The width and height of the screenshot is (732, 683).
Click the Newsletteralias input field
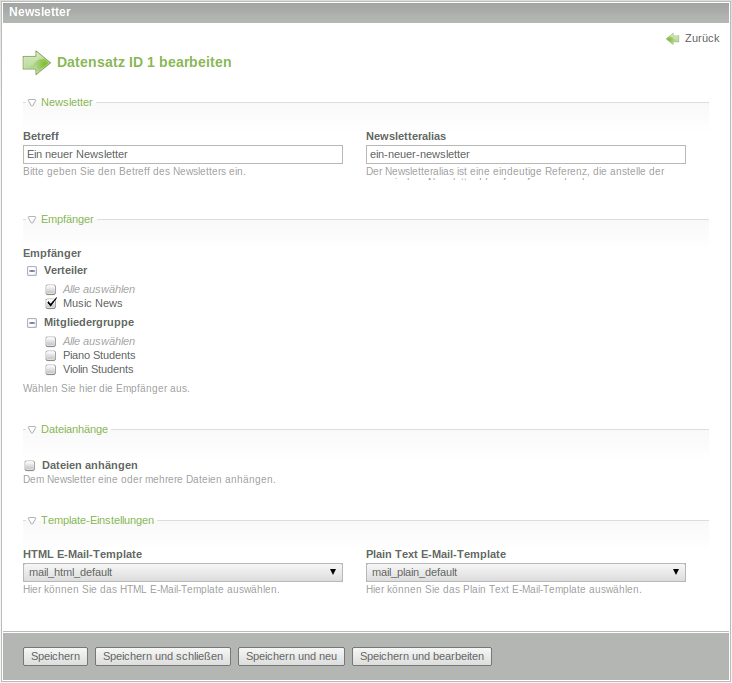[525, 154]
